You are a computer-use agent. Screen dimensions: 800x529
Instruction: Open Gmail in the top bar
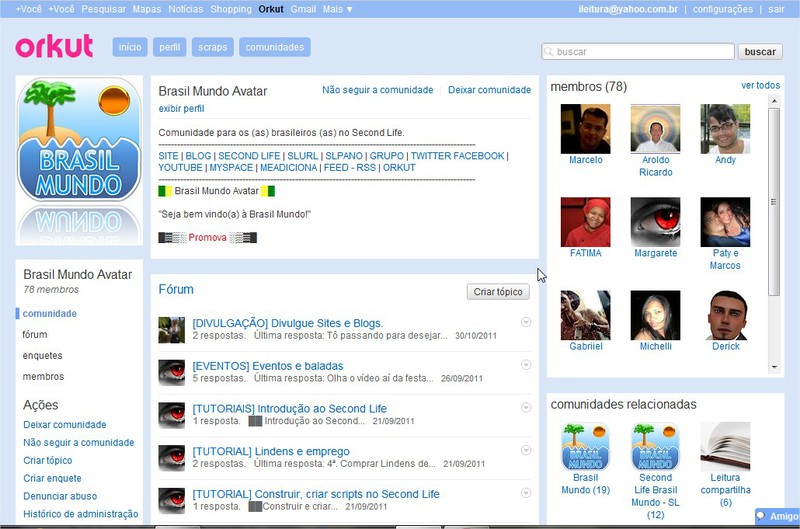point(303,9)
